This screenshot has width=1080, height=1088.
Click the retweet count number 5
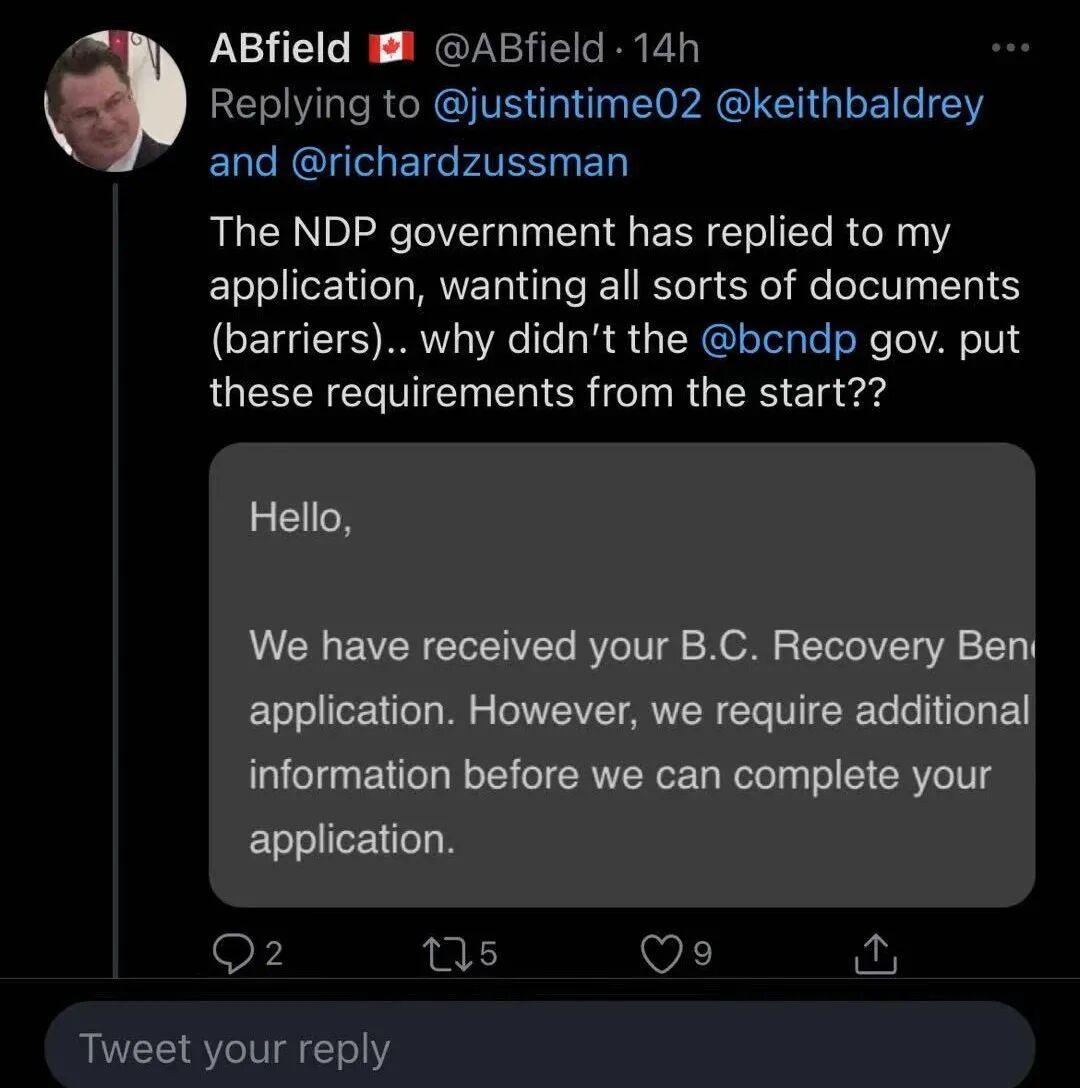(488, 955)
